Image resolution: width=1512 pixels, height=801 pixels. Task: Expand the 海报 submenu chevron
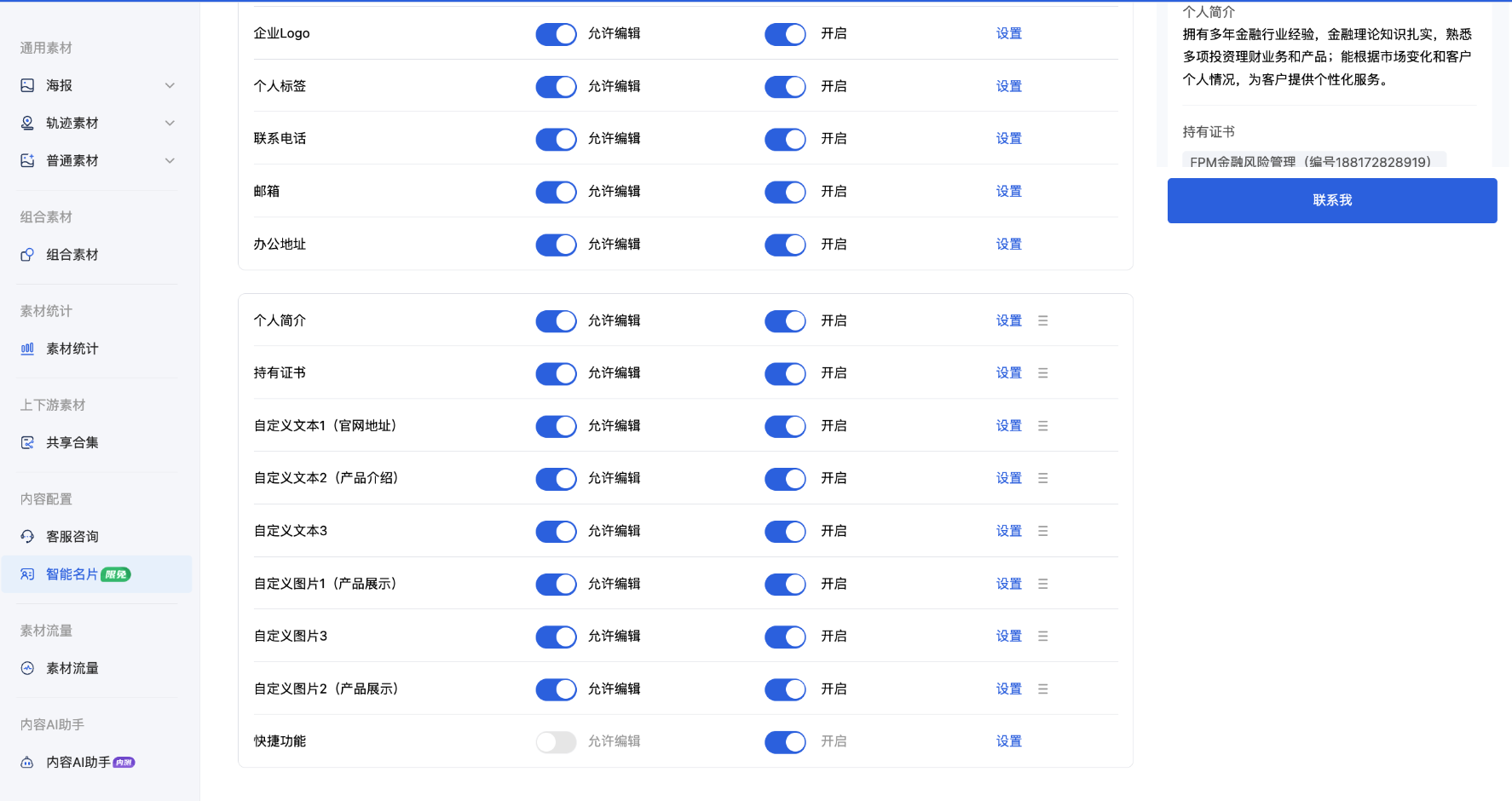[x=170, y=85]
